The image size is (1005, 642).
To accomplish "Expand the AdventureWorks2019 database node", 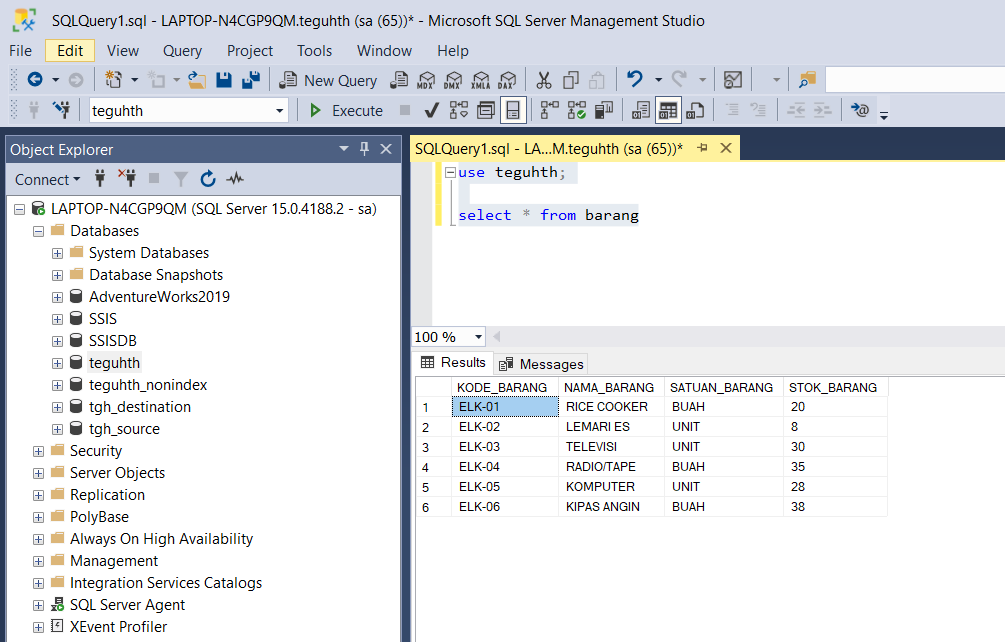I will [x=57, y=297].
